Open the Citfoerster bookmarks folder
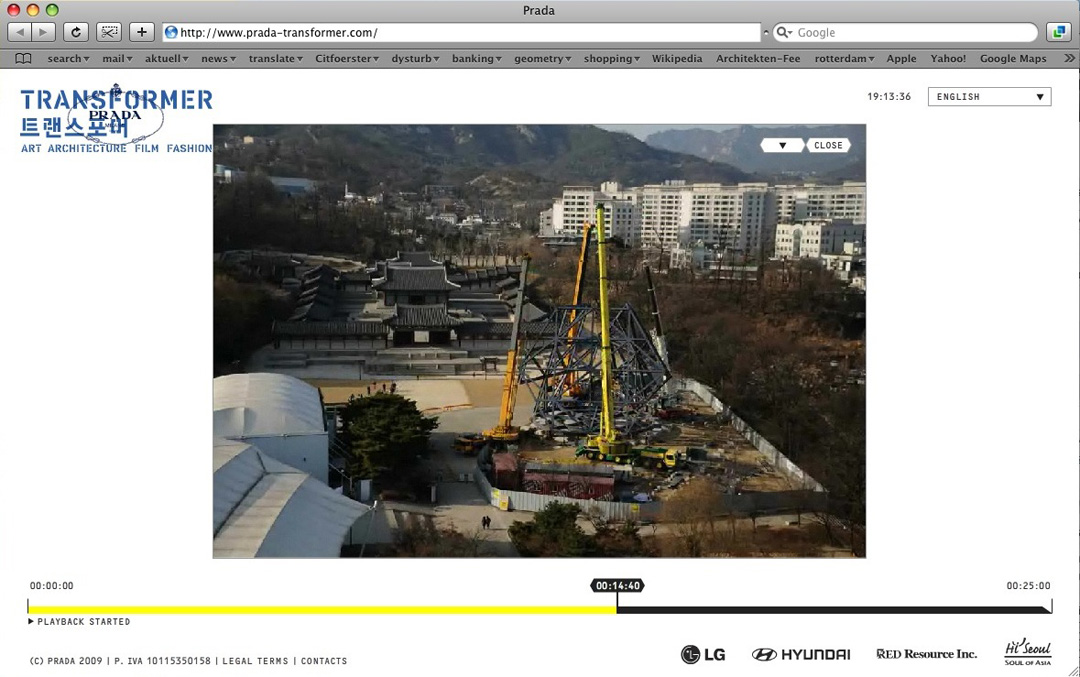Viewport: 1080px width, 677px height. tap(347, 59)
